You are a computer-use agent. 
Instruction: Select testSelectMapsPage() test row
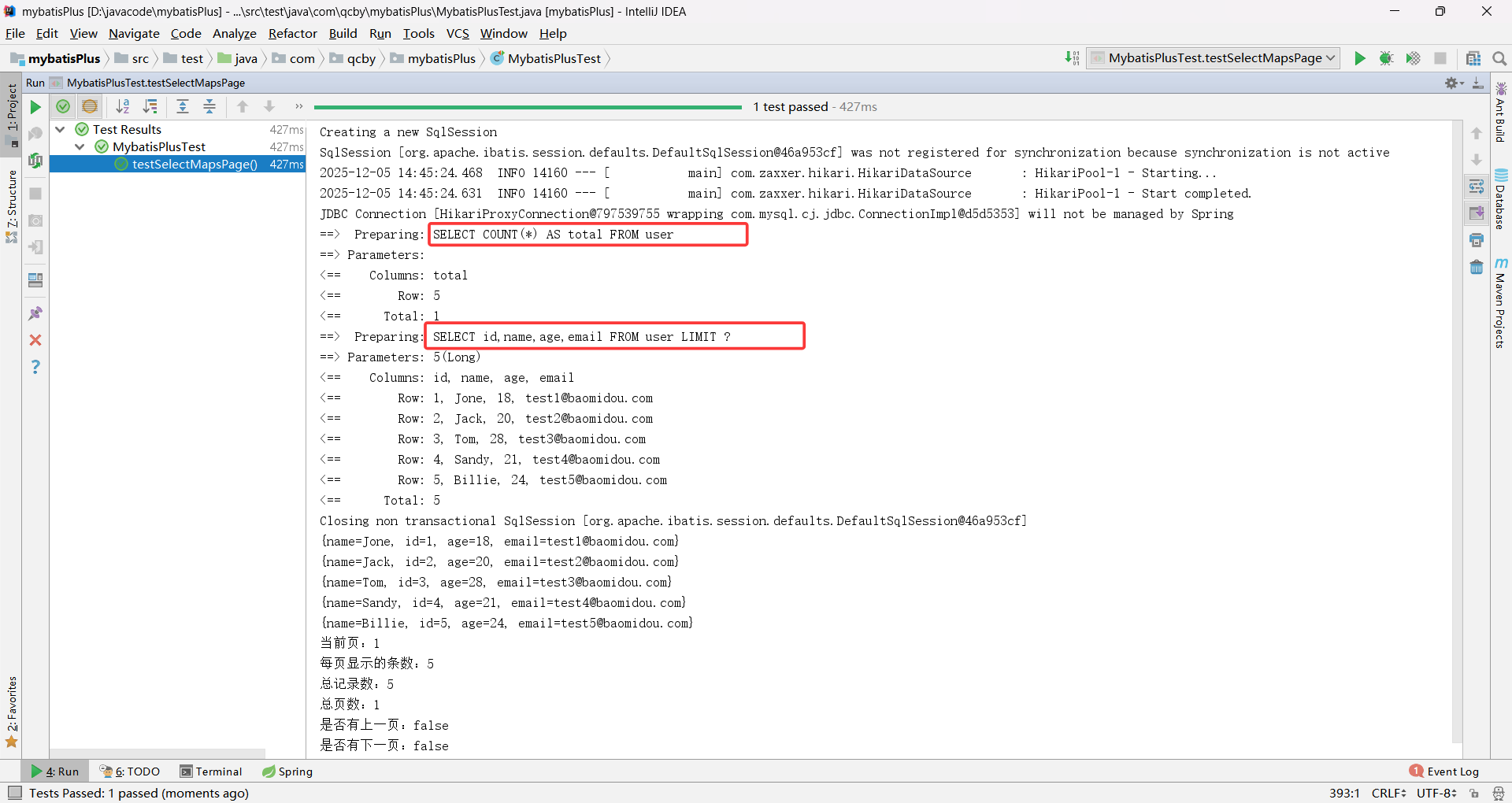point(177,164)
